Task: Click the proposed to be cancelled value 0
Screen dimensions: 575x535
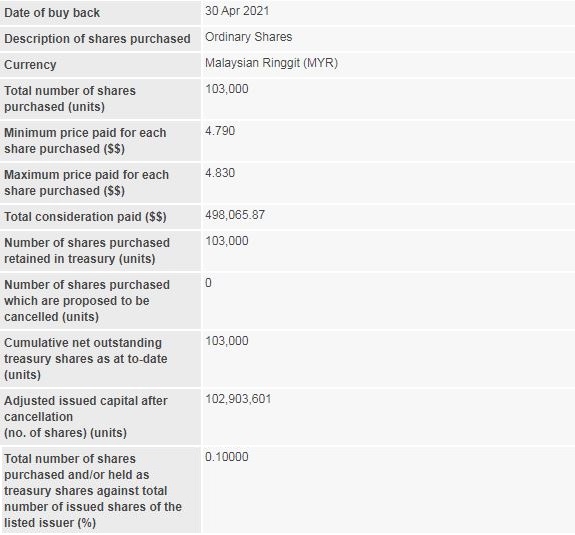Action: (x=208, y=283)
